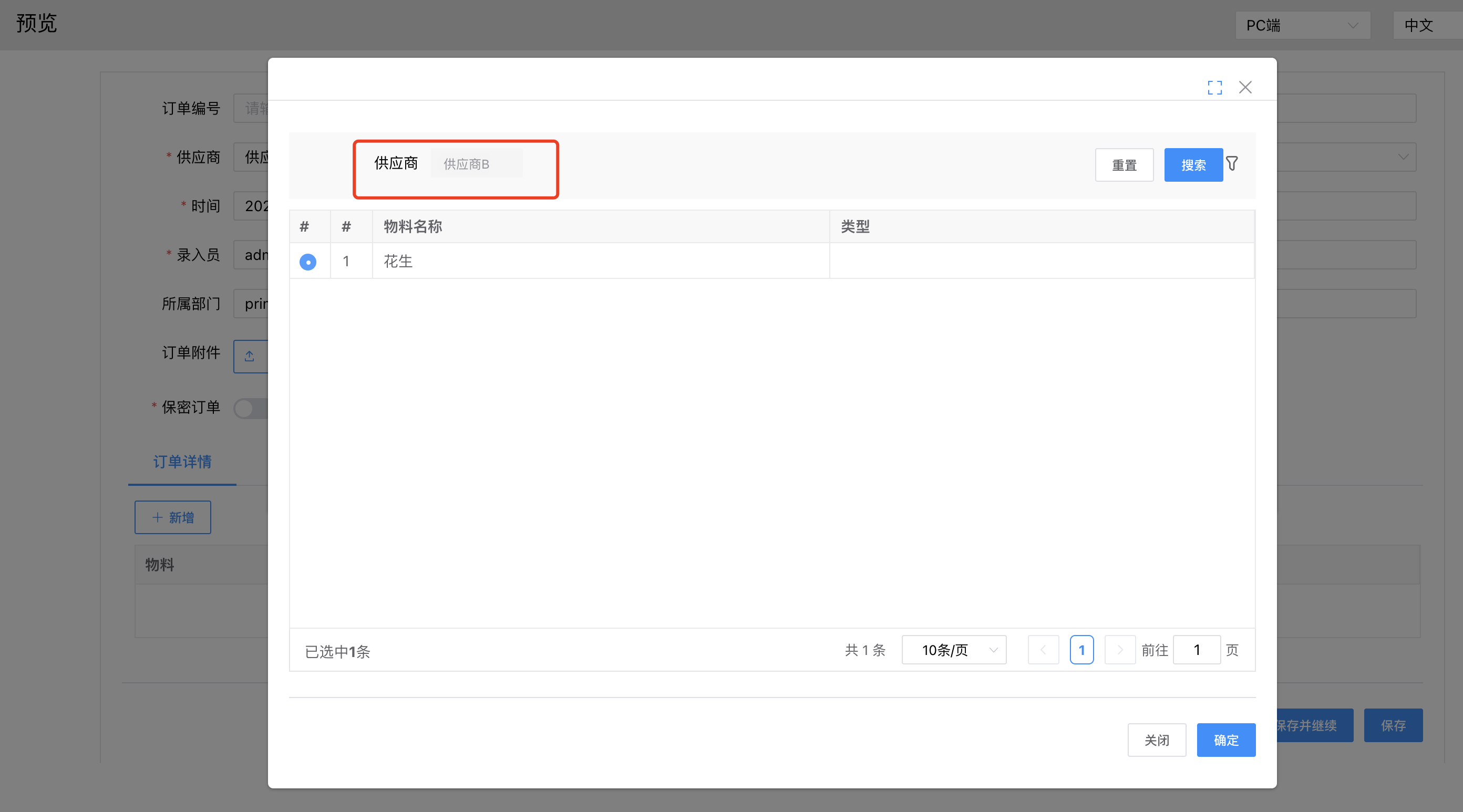1463x812 pixels.
Task: Close the dialog with the X icon
Action: (x=1245, y=87)
